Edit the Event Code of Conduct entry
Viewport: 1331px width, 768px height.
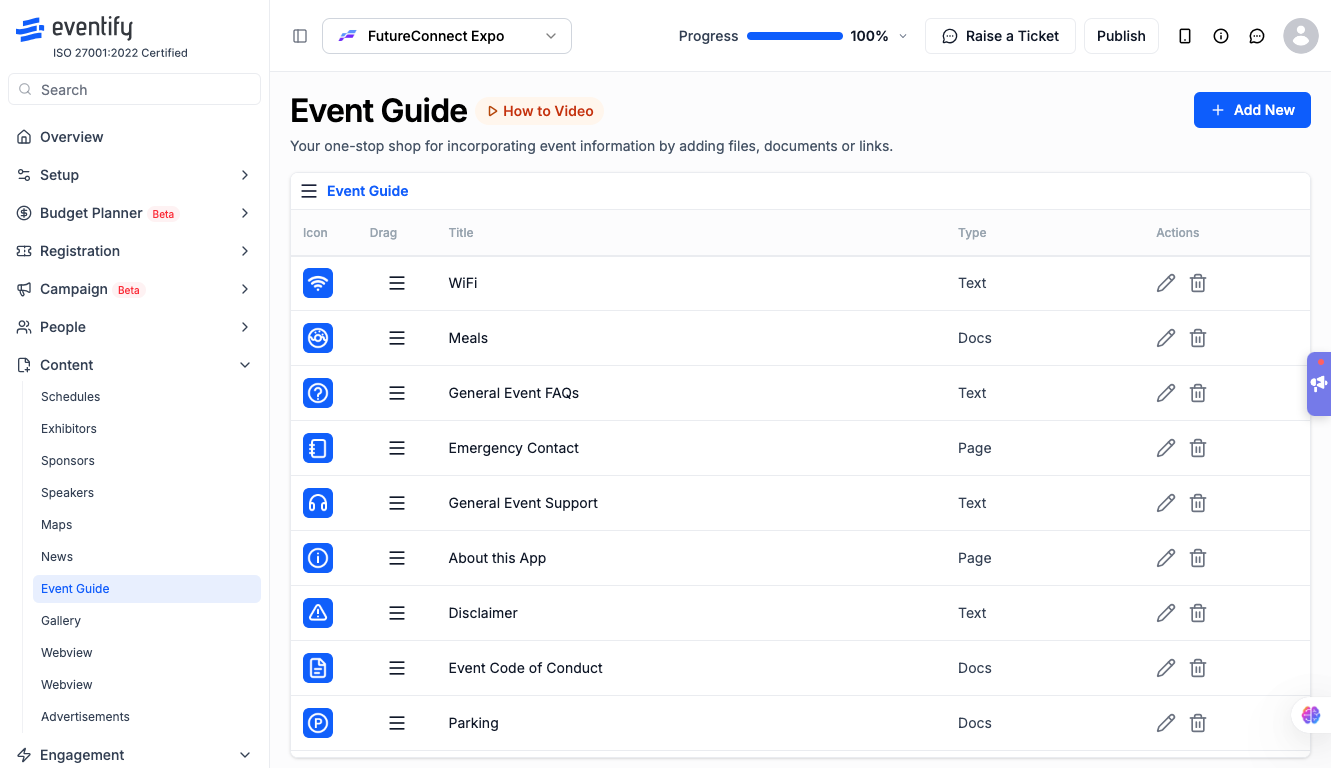pyautogui.click(x=1165, y=668)
